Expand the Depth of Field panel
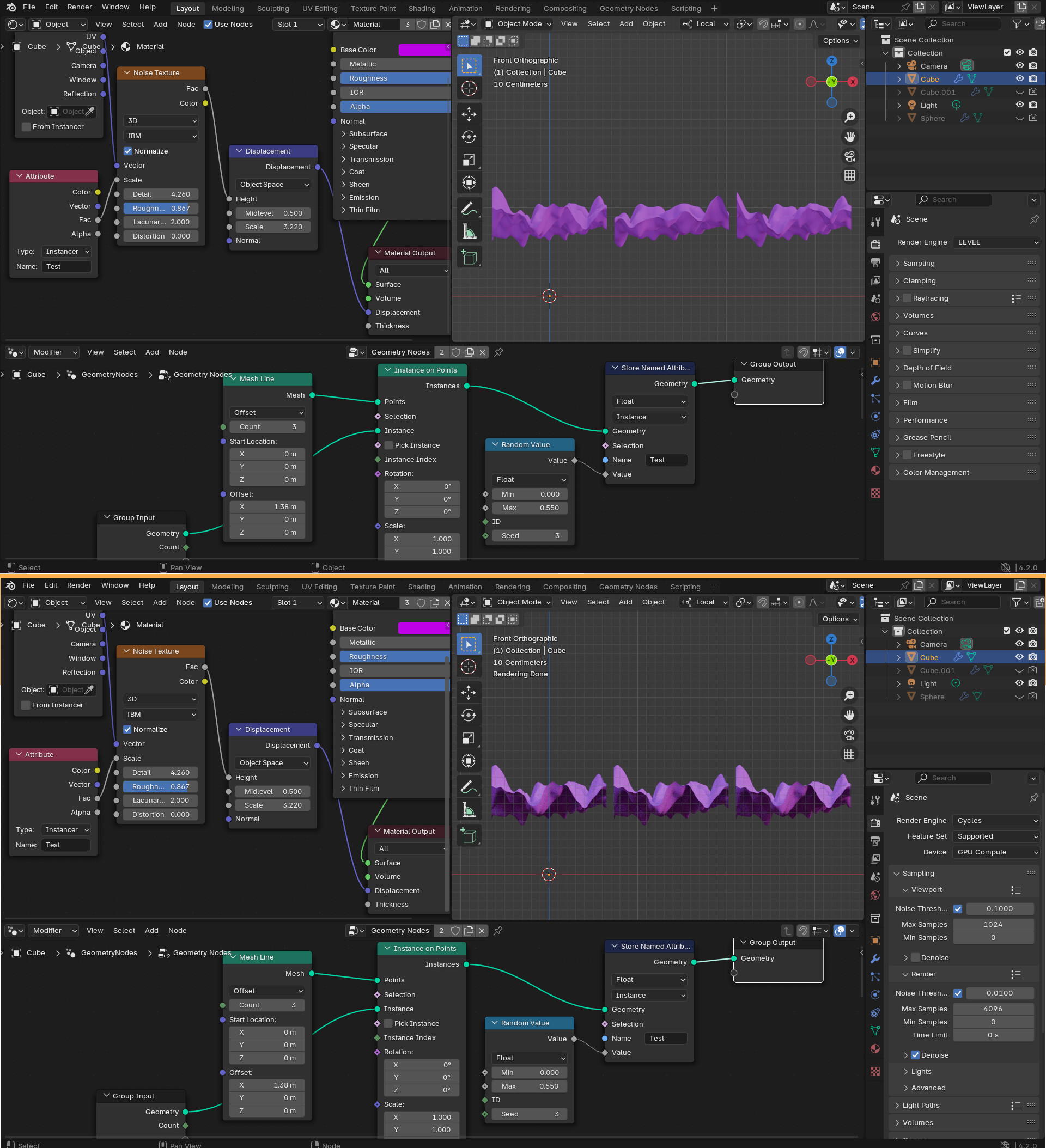This screenshot has height=1148, width=1046. tap(964, 368)
